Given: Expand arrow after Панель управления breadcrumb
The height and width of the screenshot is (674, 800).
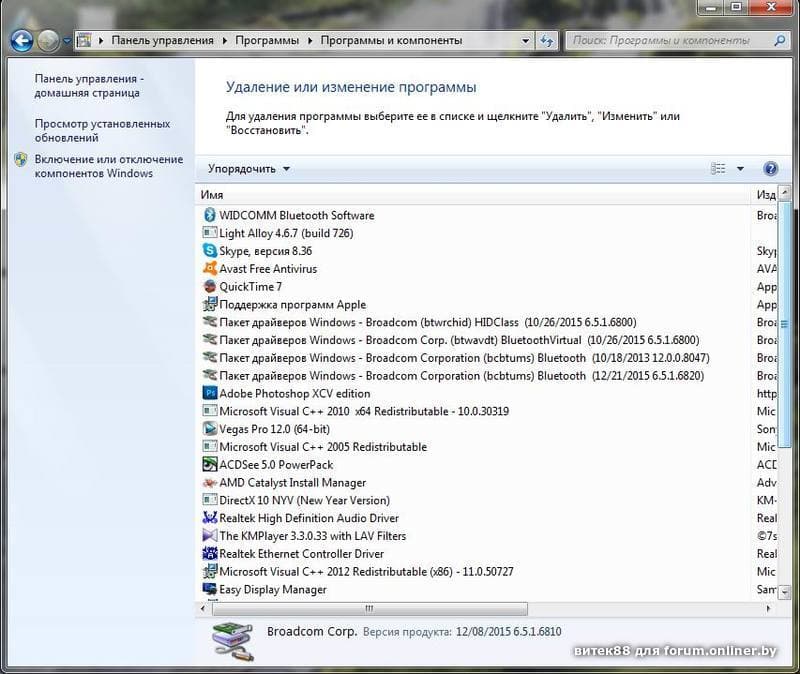Looking at the screenshot, I should (225, 40).
